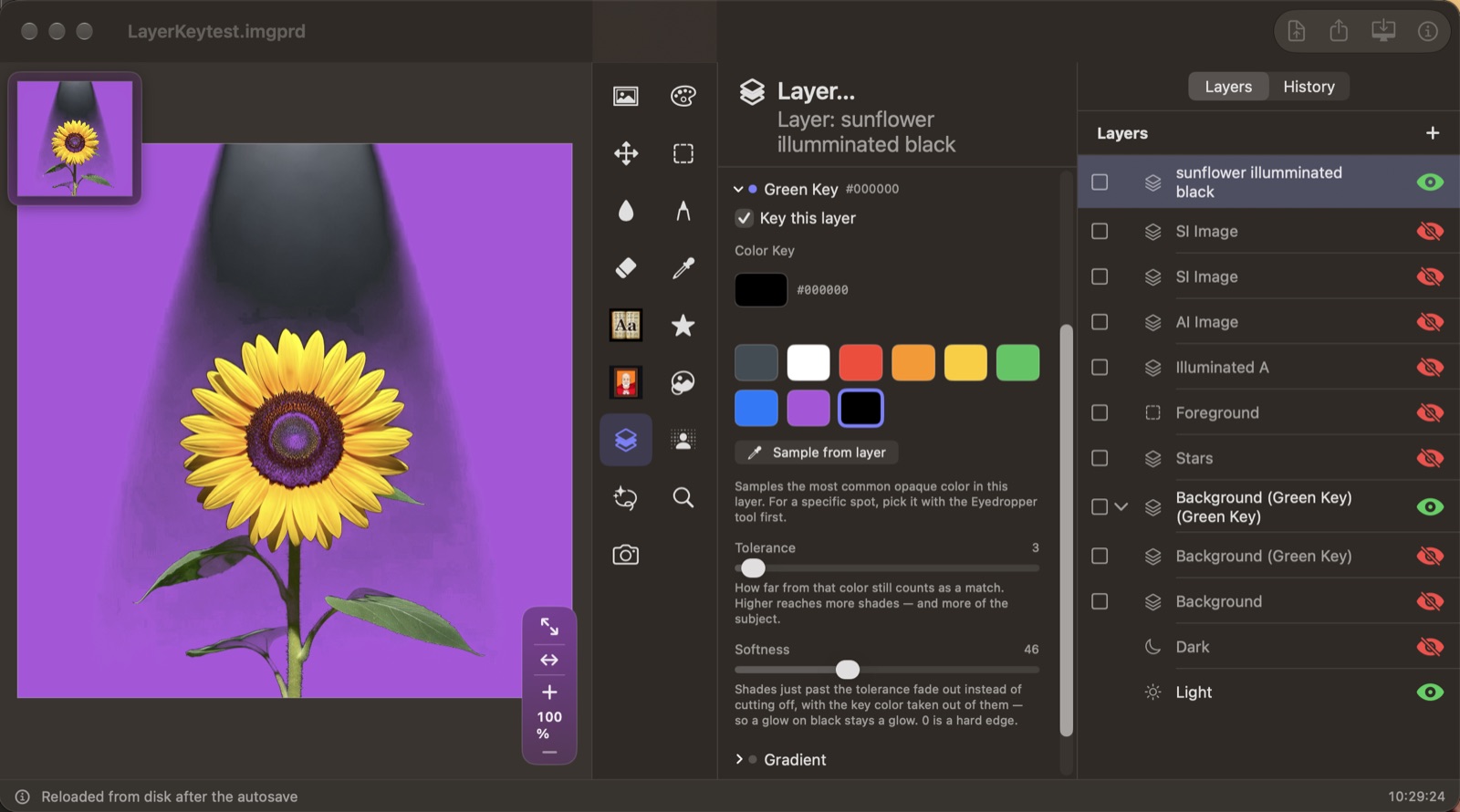The height and width of the screenshot is (812, 1460).
Task: Select the lasso rotate tool
Action: 626,497
